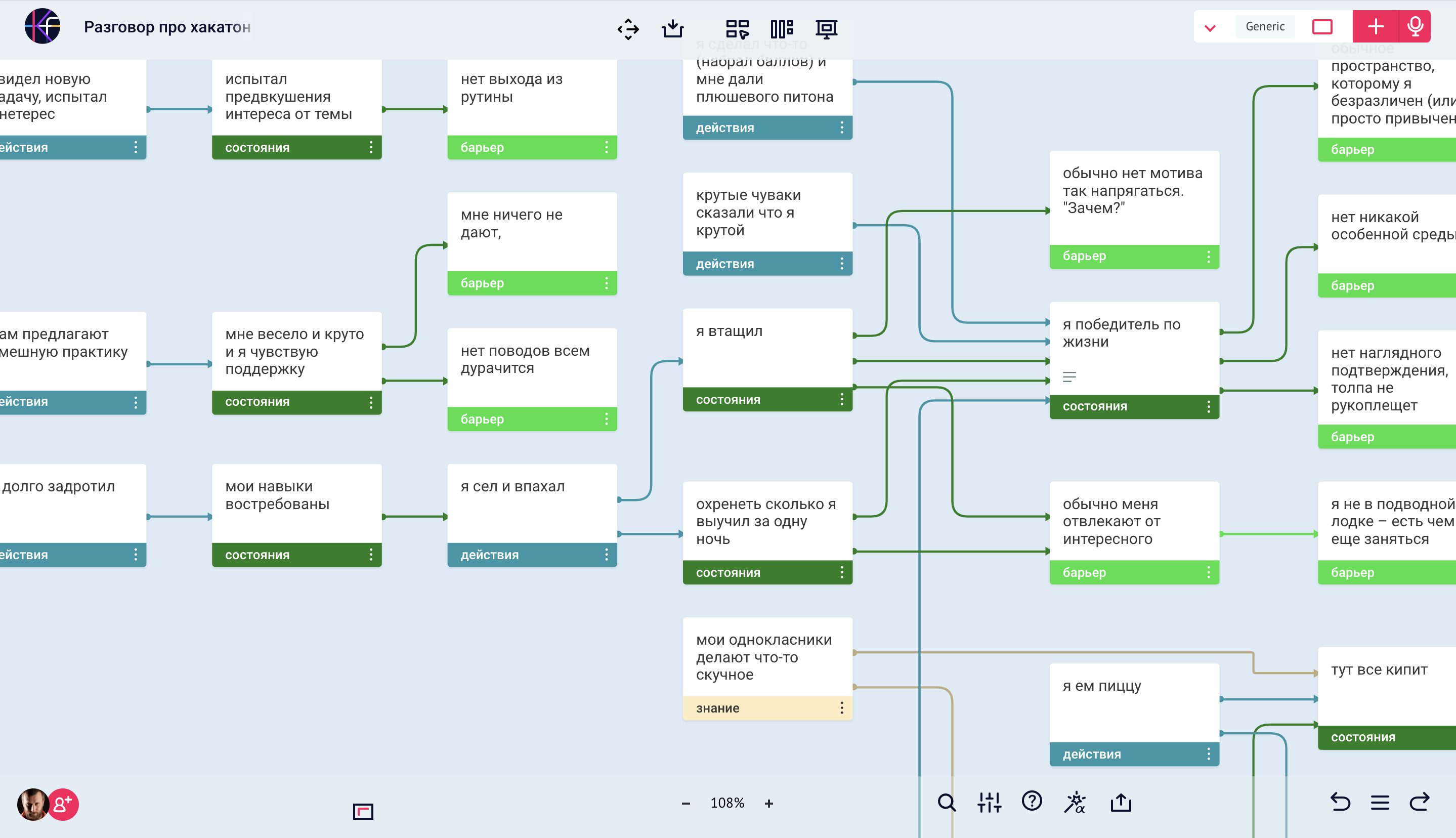Click the add collaborator invite button
The image size is (1456, 838).
pos(63,804)
